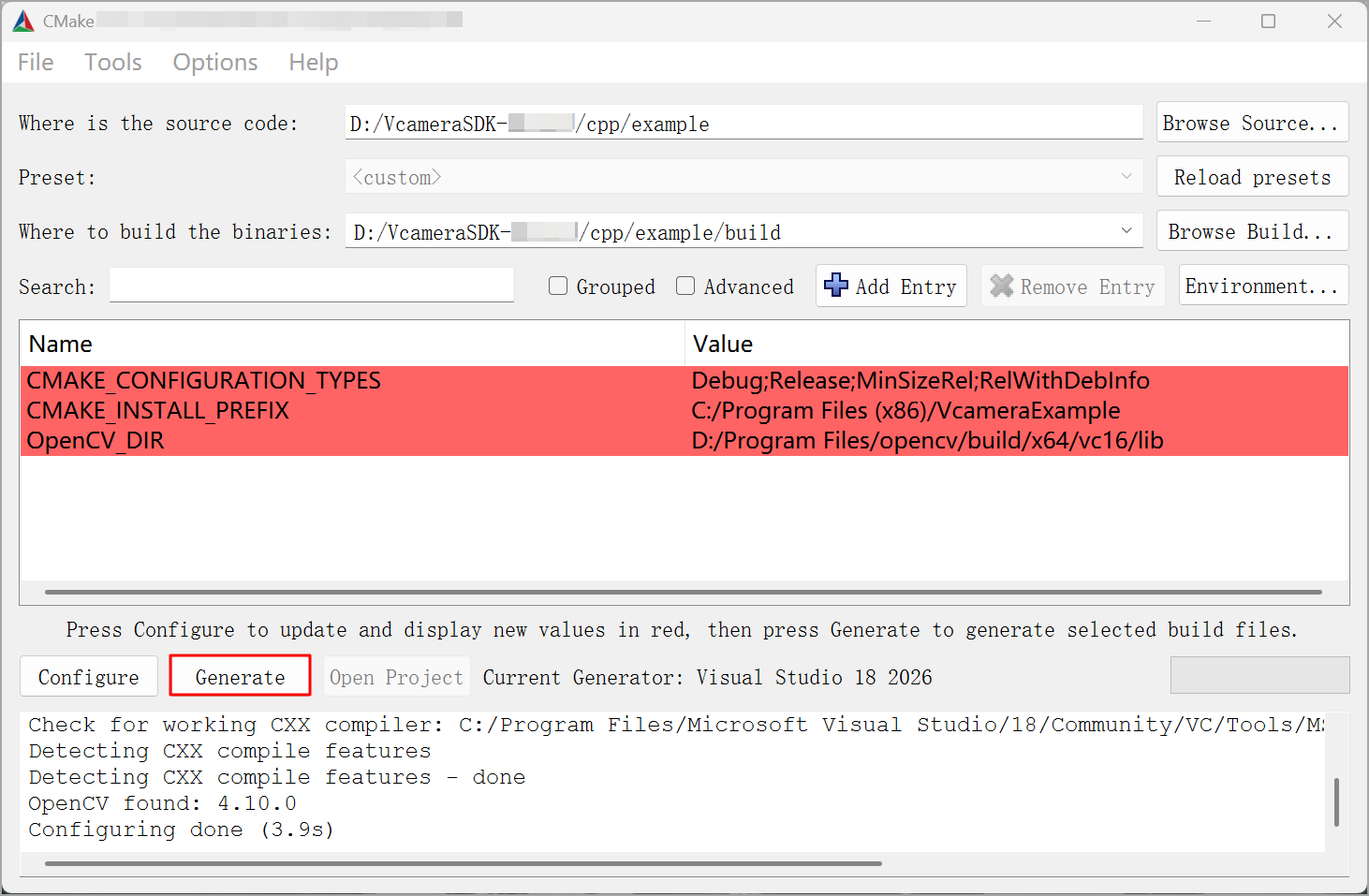Screen dimensions: 1369x896
Task: Toggle the Advanced checkbox
Action: (685, 286)
